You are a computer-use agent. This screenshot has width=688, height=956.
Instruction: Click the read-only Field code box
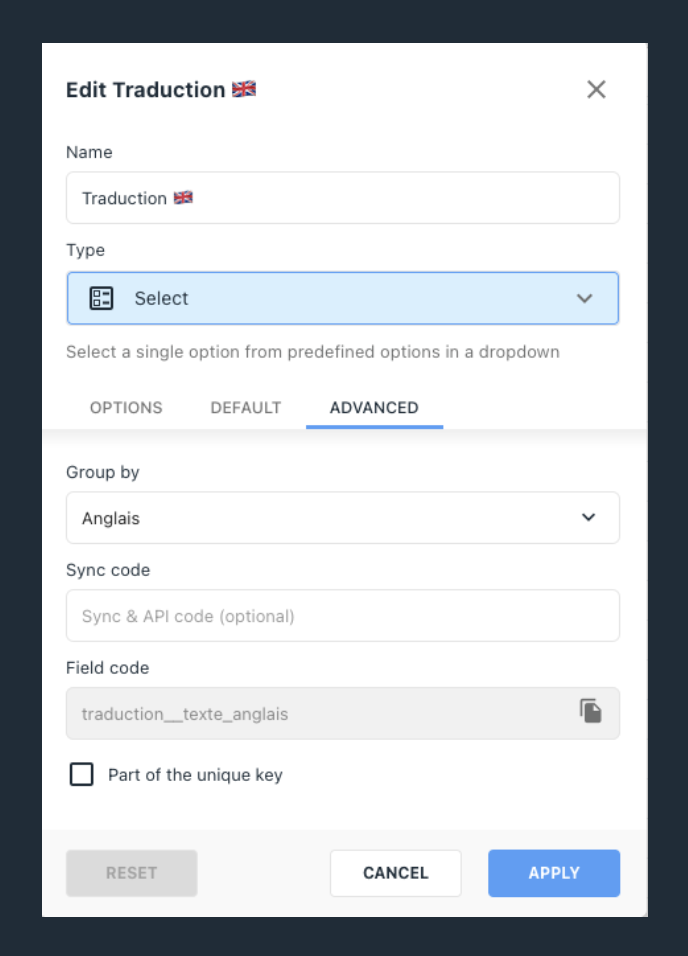[x=343, y=713]
